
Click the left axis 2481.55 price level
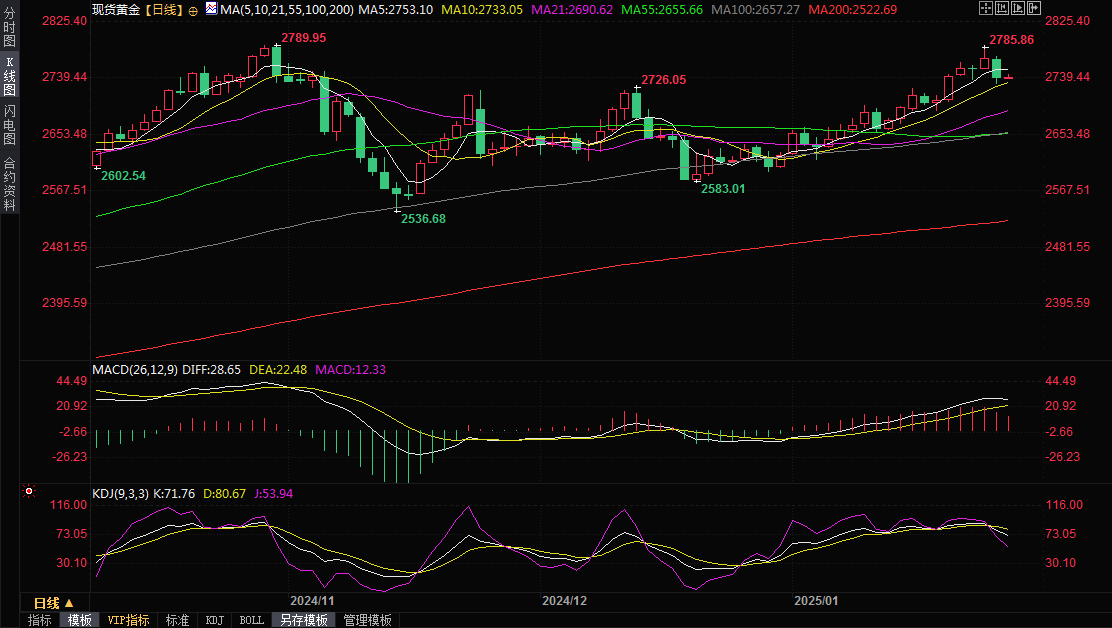pos(65,247)
